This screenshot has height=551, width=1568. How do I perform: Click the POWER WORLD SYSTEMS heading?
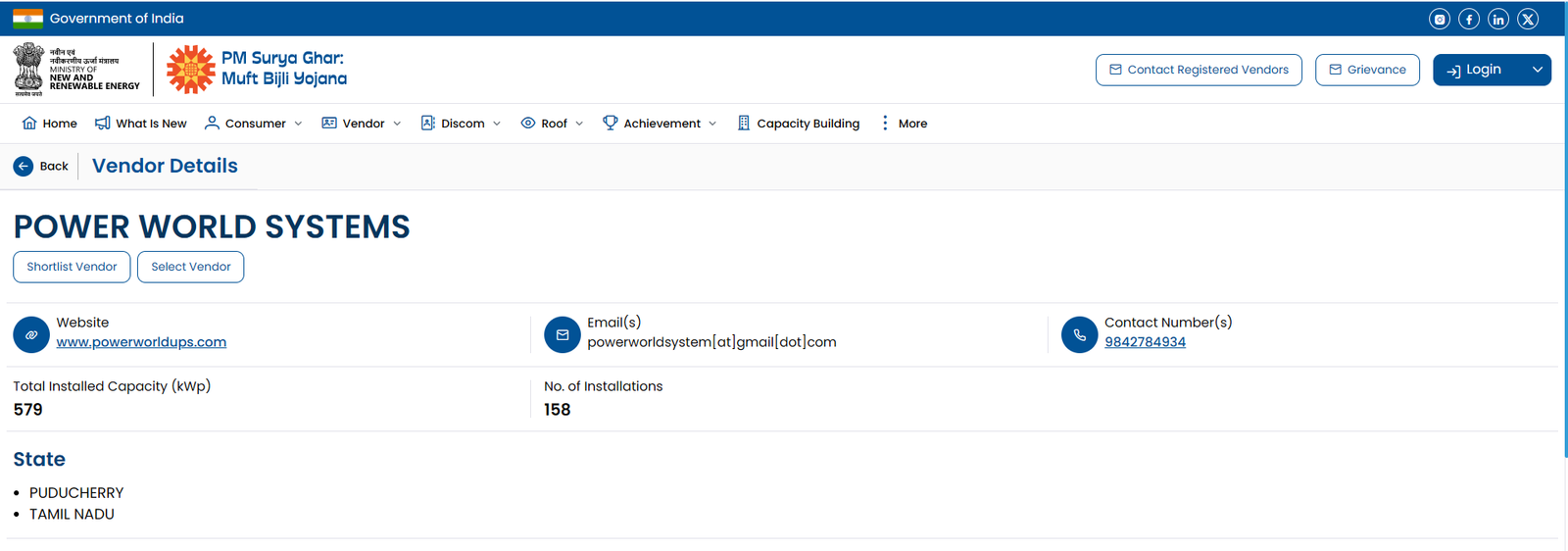[212, 226]
